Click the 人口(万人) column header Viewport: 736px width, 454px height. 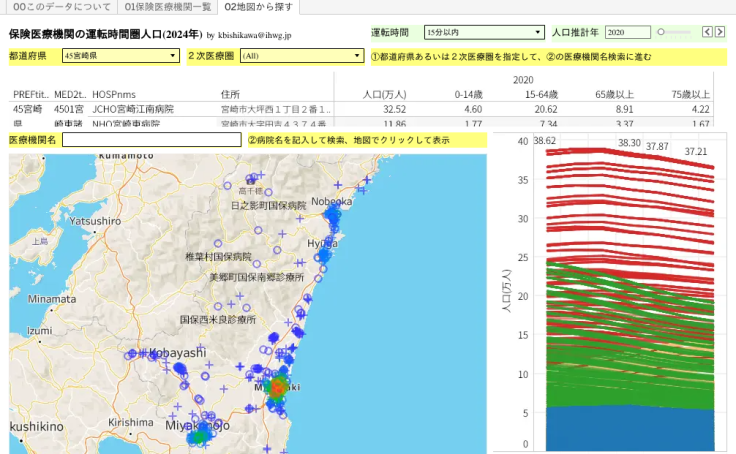[384, 94]
